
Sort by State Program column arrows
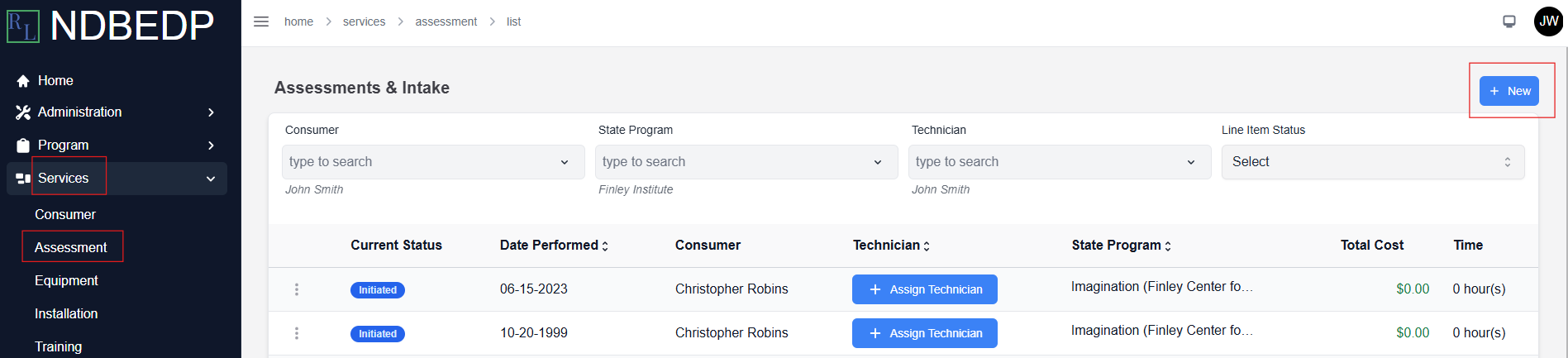[1168, 246]
